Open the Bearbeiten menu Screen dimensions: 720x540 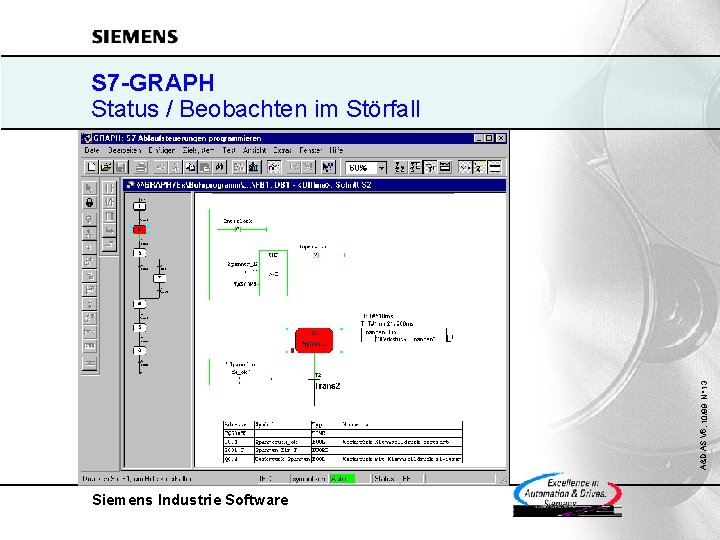(124, 150)
